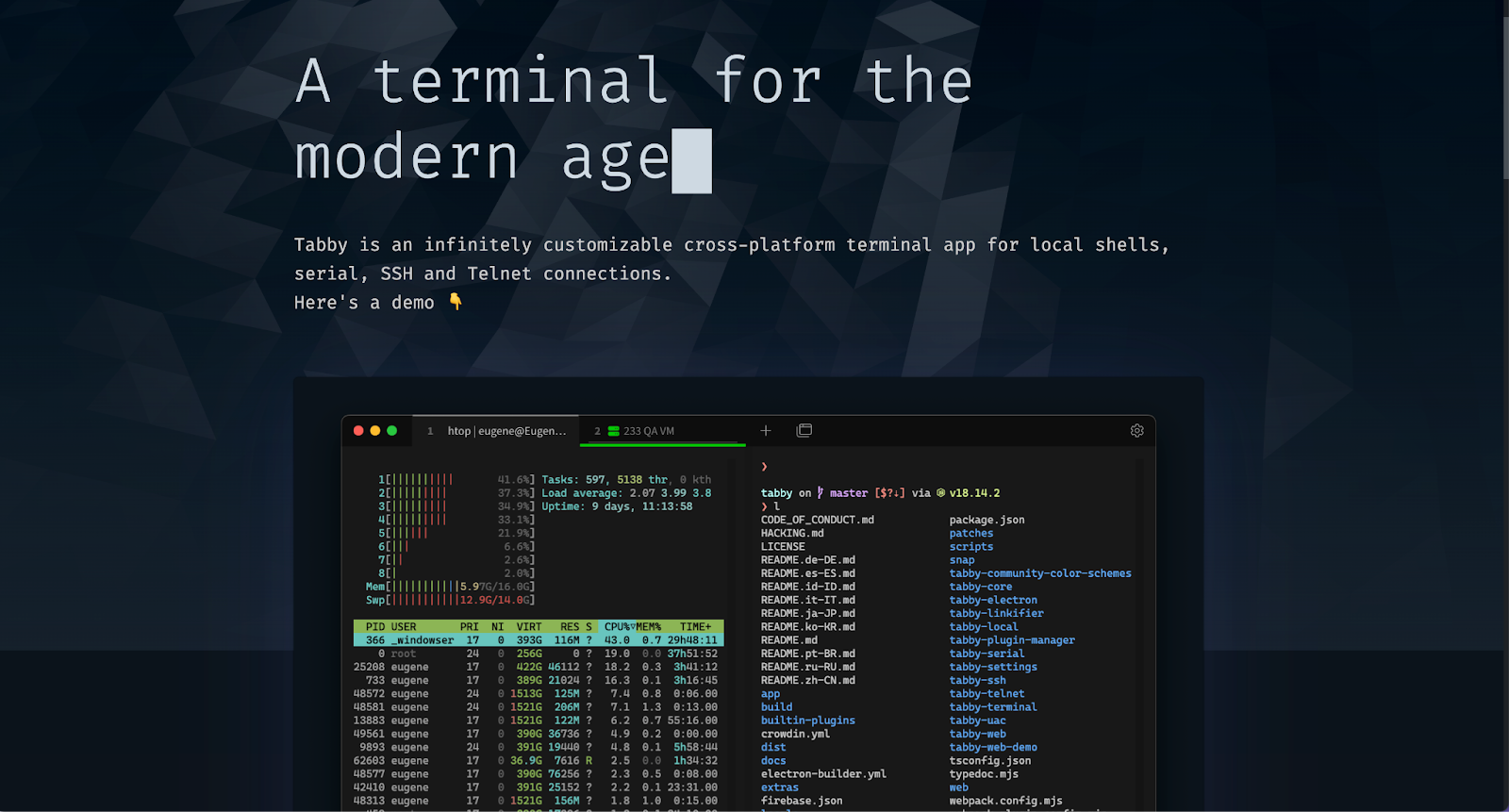Click crowdin.yml in file listing
1509x812 pixels.
coord(795,734)
